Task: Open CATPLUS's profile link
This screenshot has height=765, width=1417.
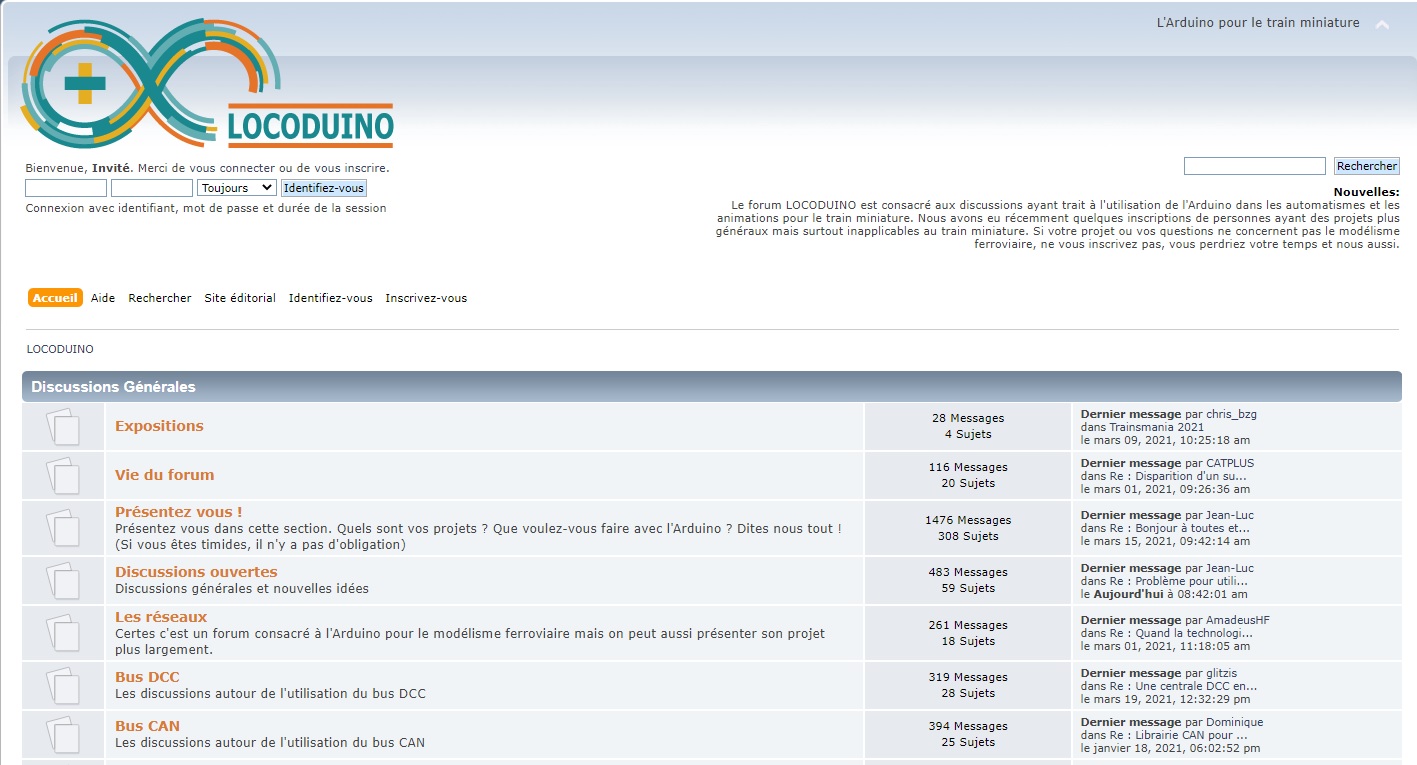Action: click(1230, 463)
